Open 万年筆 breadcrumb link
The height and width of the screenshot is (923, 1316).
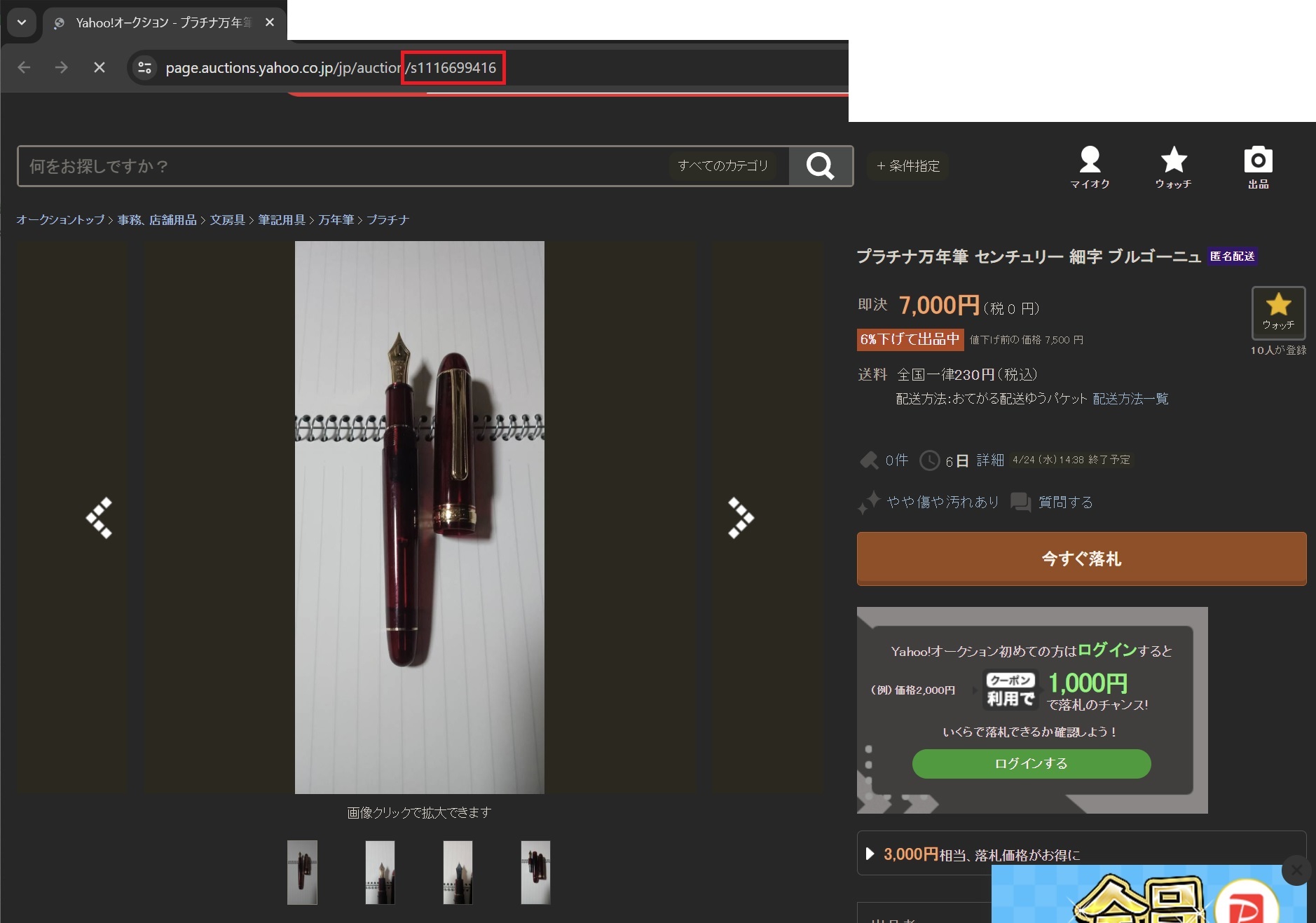pyautogui.click(x=336, y=220)
